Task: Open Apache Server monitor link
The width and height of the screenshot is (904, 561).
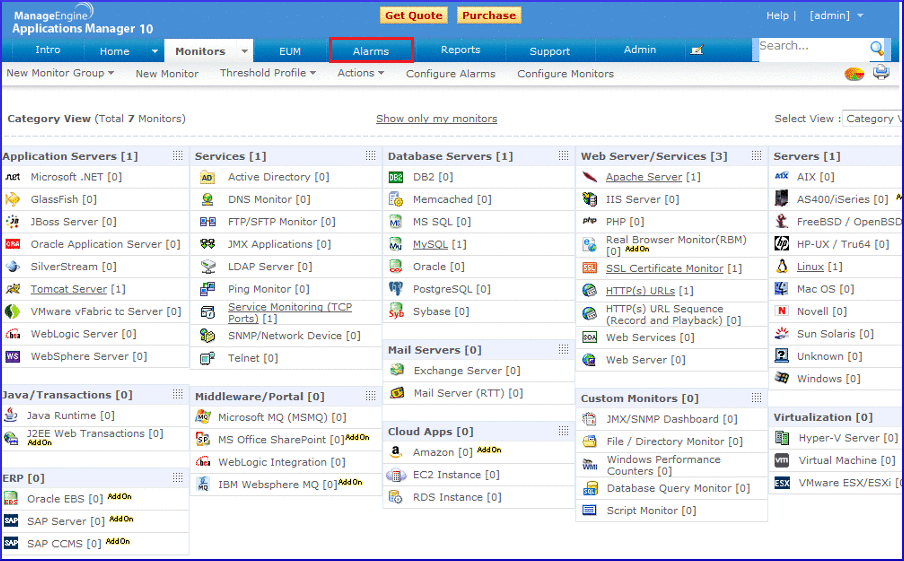Action: 643,177
